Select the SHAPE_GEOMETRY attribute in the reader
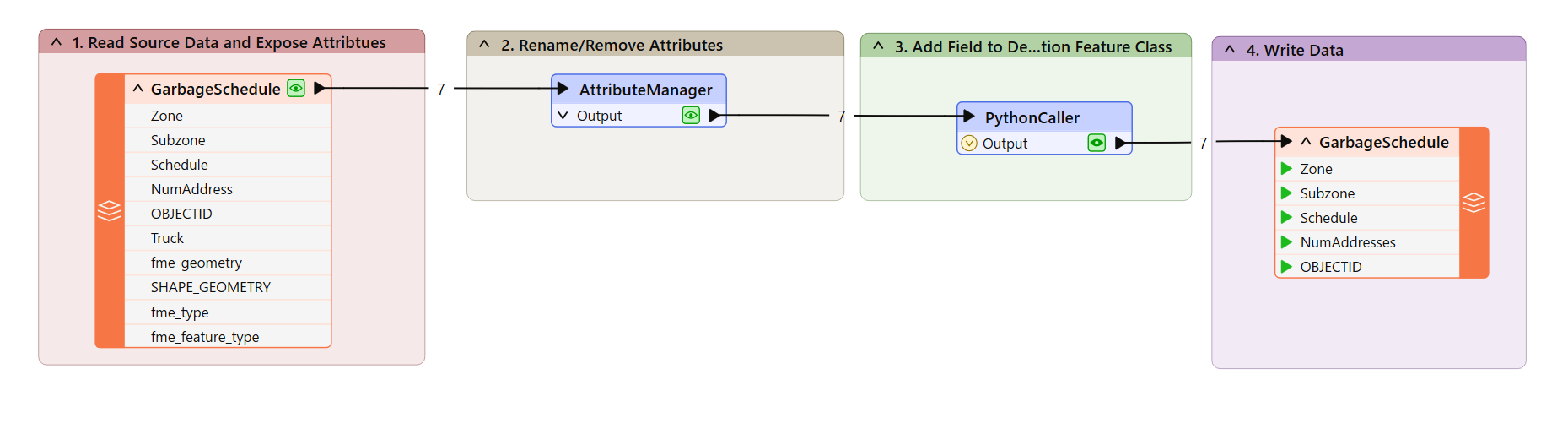1568x445 pixels. [211, 287]
